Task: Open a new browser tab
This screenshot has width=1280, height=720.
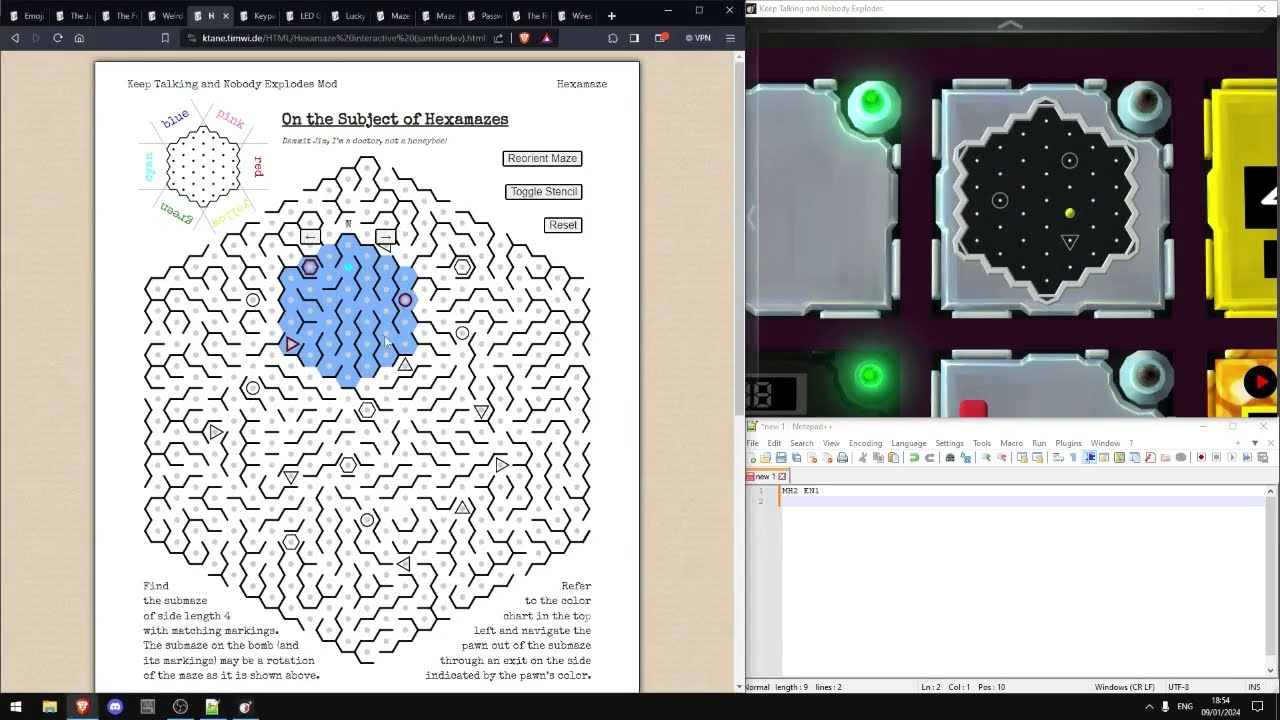Action: (x=612, y=16)
